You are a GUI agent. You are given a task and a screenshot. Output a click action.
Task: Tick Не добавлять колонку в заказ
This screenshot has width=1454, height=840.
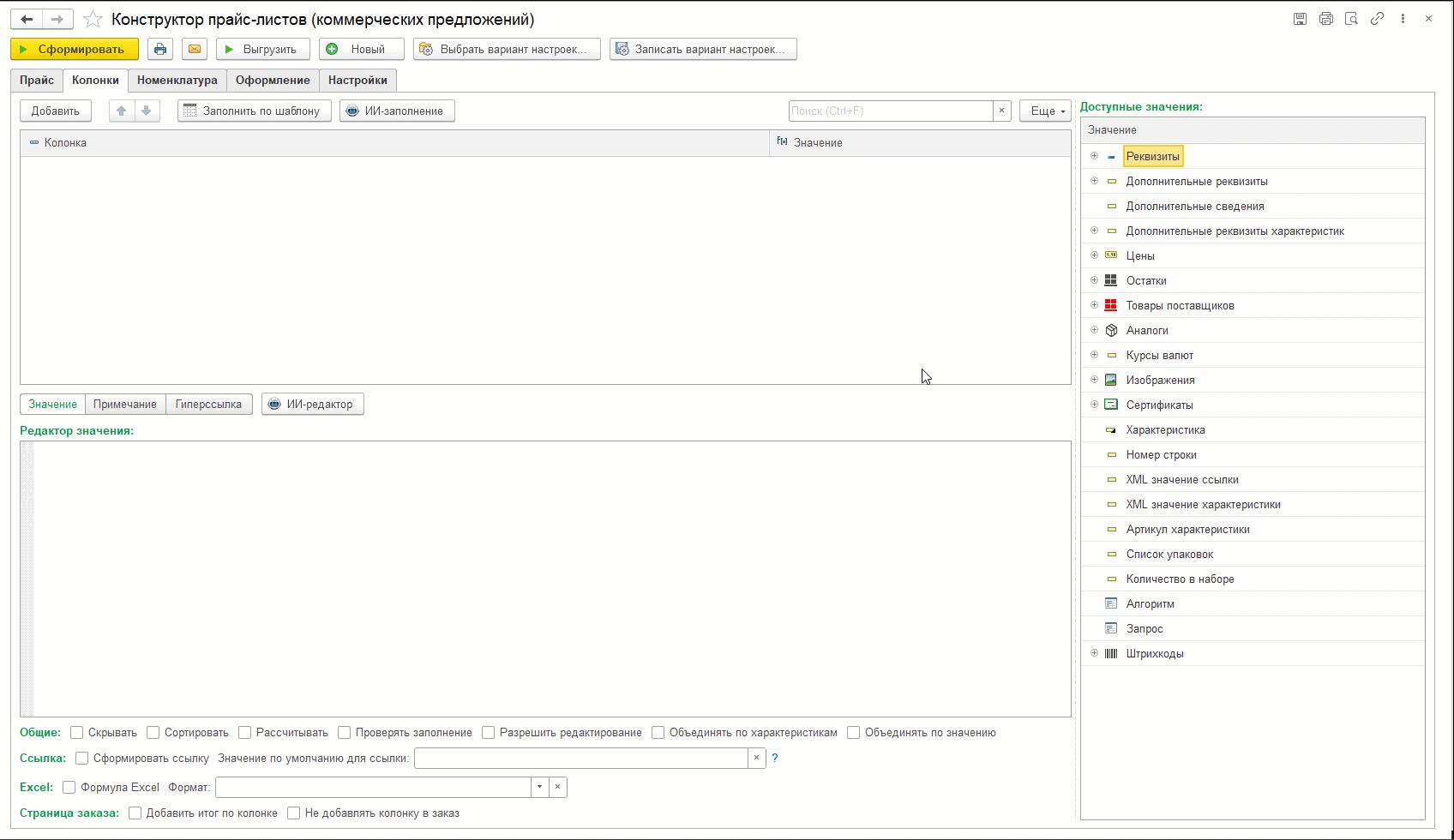tap(294, 813)
